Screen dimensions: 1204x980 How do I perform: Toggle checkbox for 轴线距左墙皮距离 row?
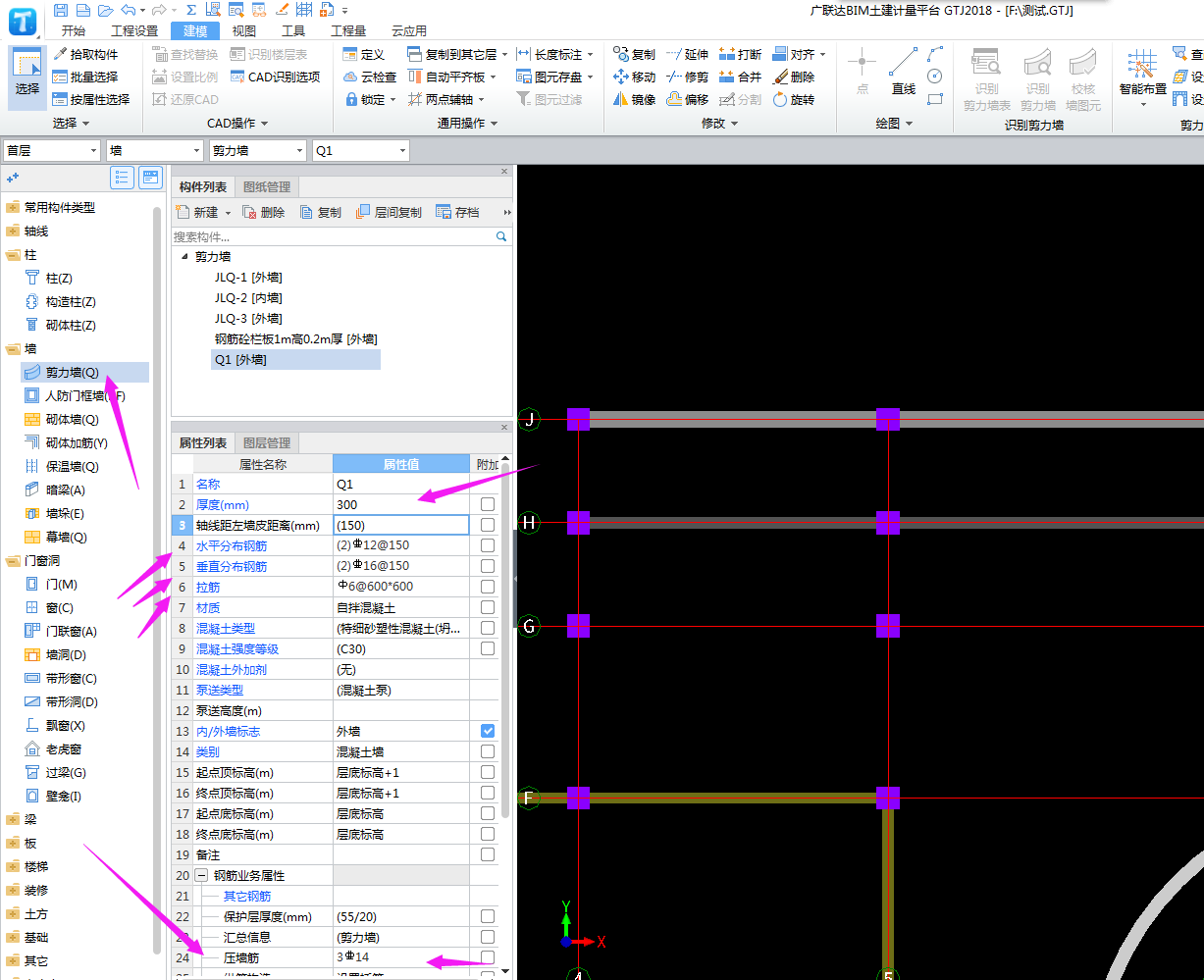tap(488, 525)
